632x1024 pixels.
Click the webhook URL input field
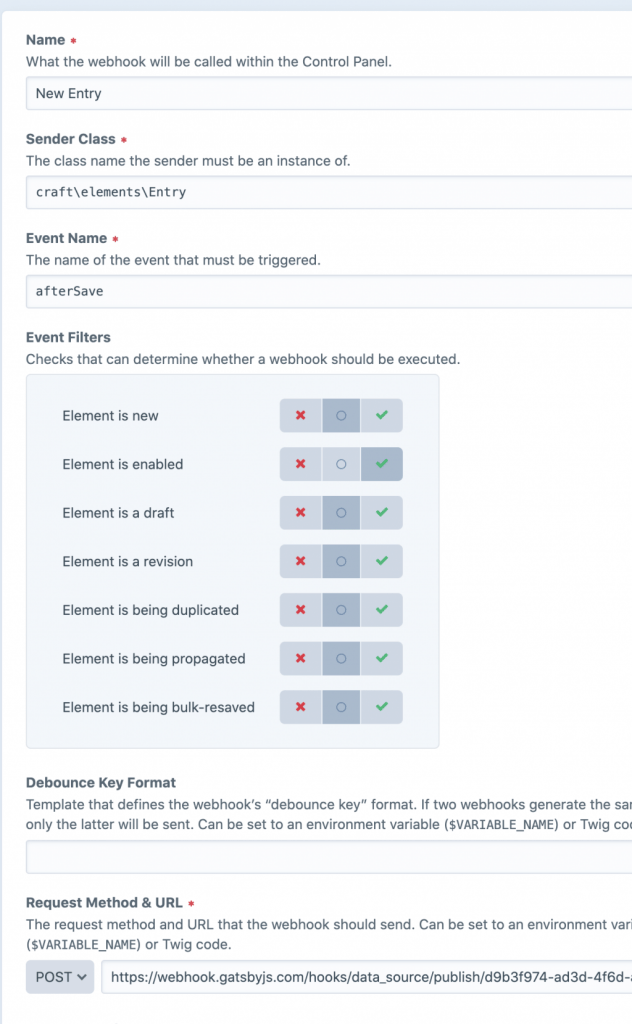pyautogui.click(x=366, y=977)
